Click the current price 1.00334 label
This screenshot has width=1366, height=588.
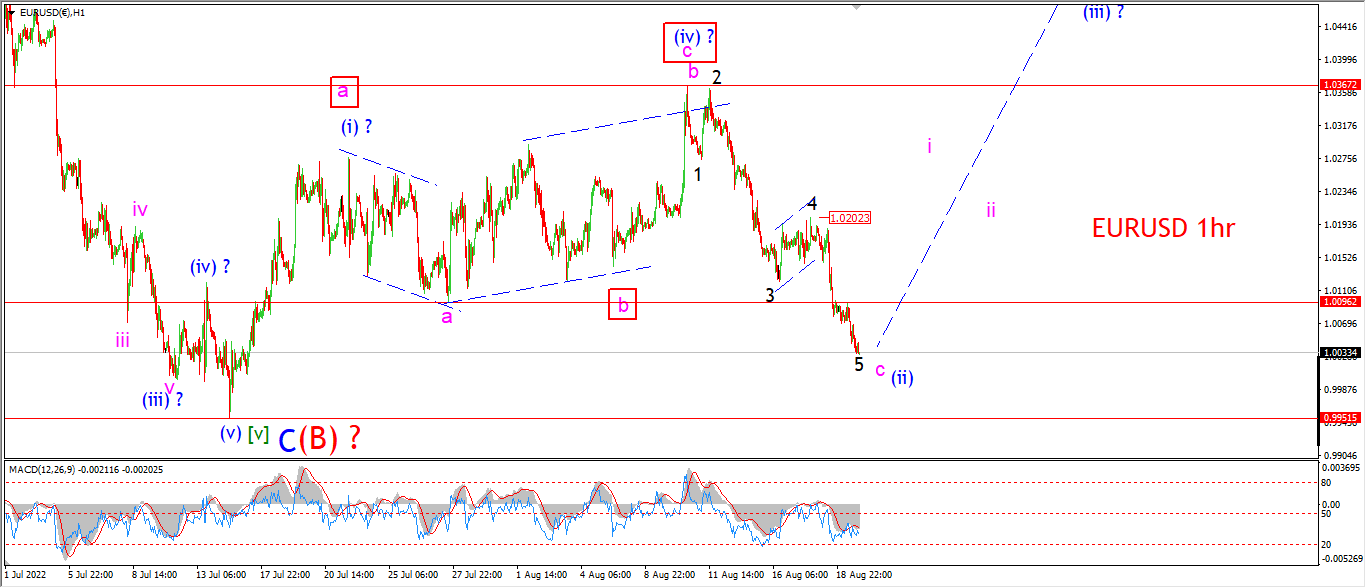tap(1341, 352)
